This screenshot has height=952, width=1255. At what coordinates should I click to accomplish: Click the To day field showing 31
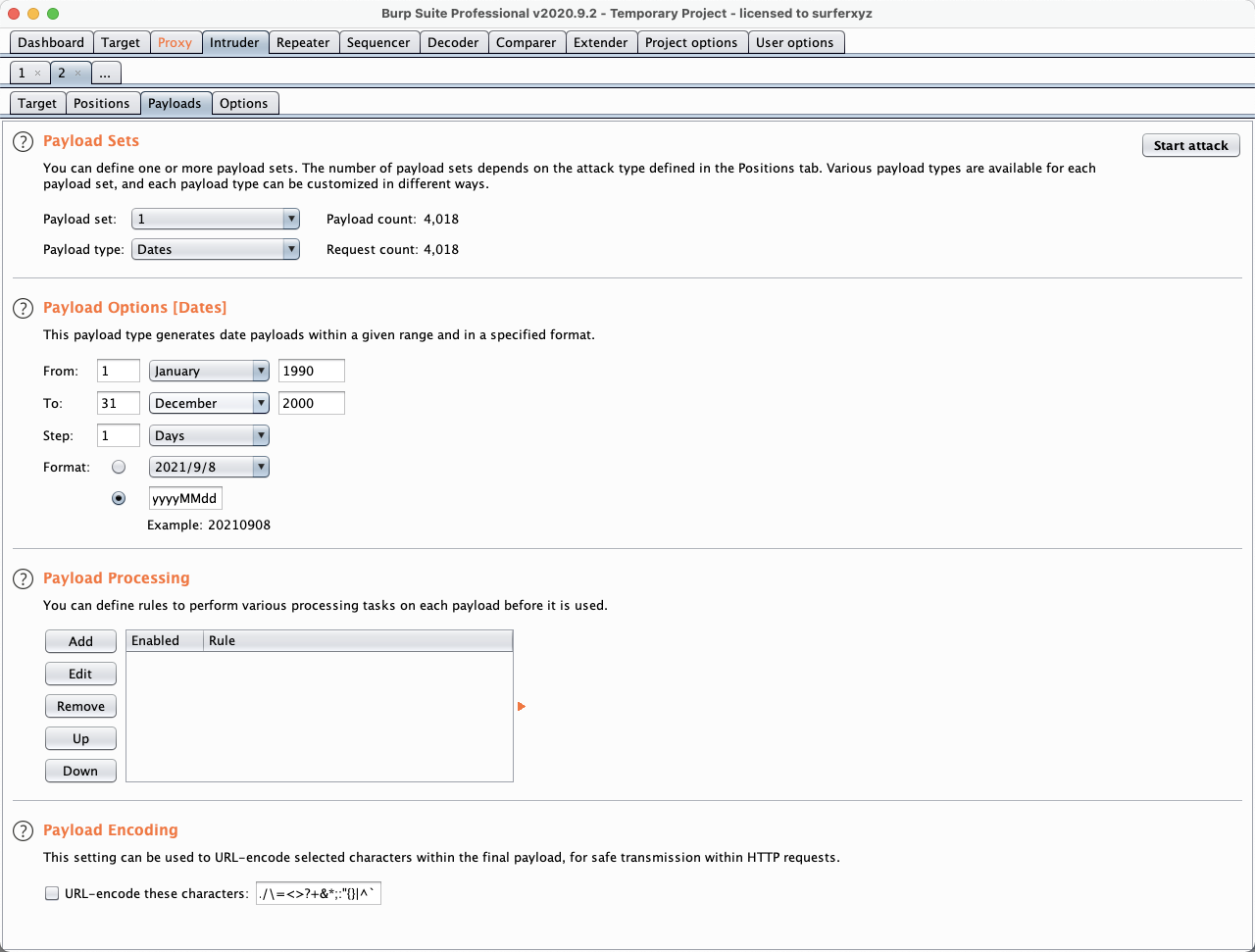point(119,403)
